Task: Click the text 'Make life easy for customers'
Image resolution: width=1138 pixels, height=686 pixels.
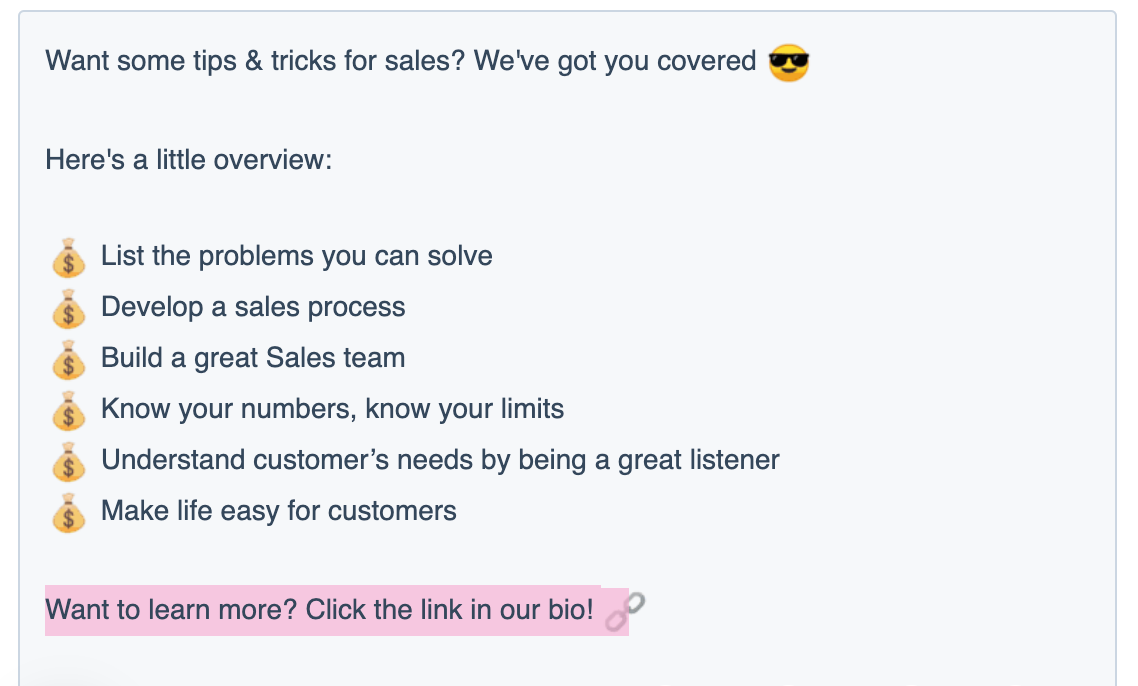Action: pyautogui.click(x=279, y=511)
